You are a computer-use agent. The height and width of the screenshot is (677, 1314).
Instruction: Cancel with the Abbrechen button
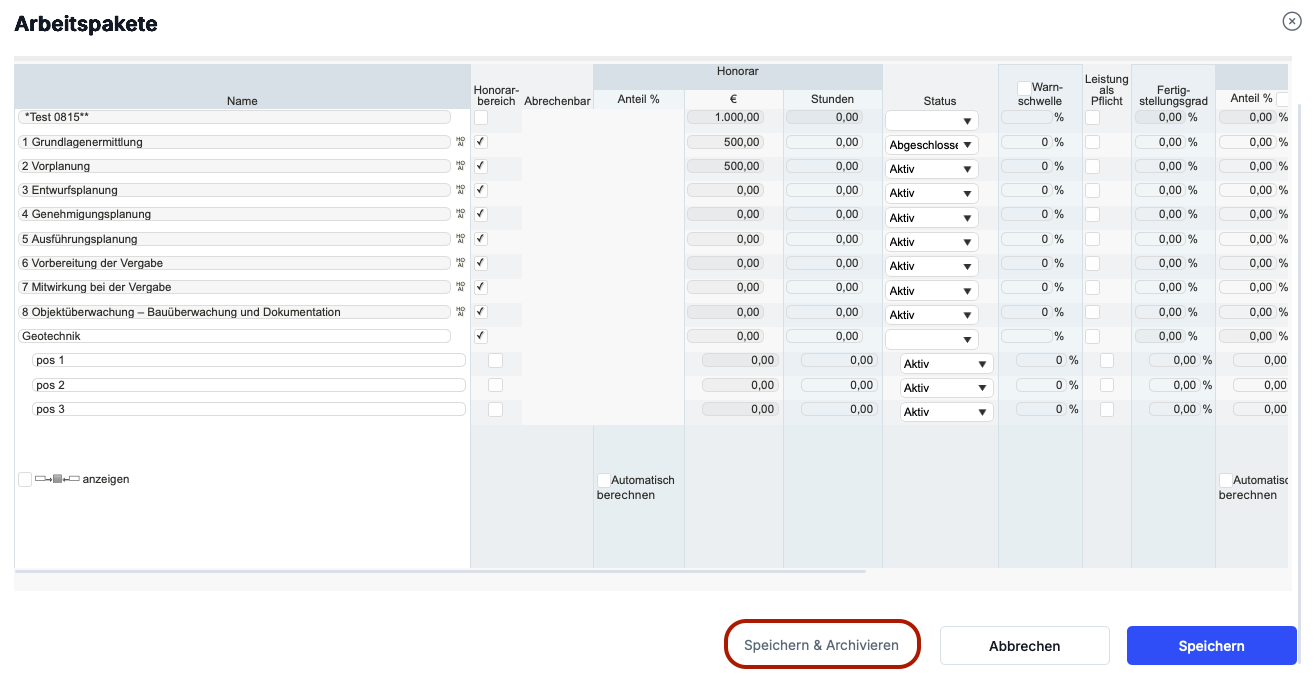(x=1024, y=646)
